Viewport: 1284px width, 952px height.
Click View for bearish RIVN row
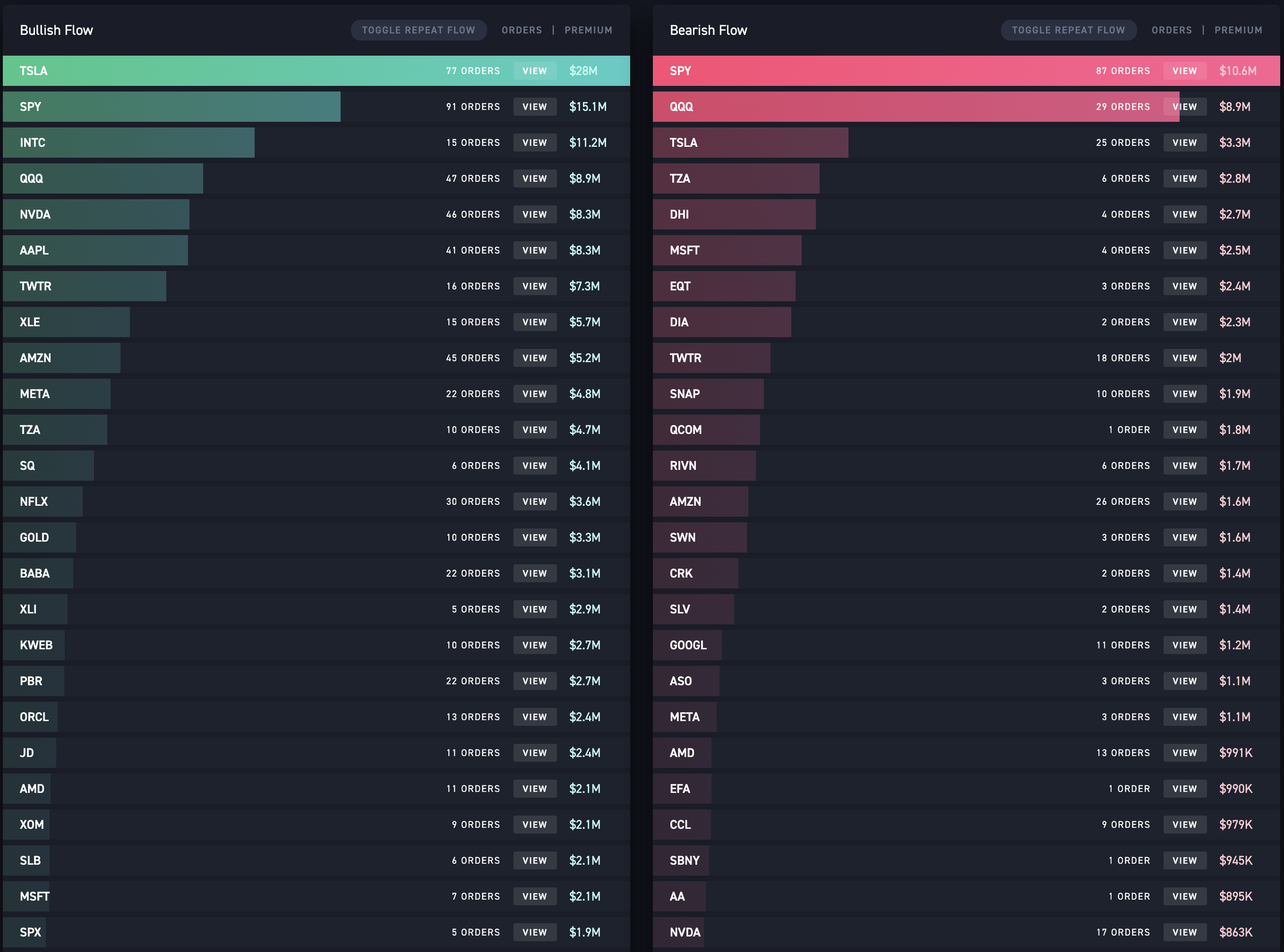click(x=1184, y=466)
